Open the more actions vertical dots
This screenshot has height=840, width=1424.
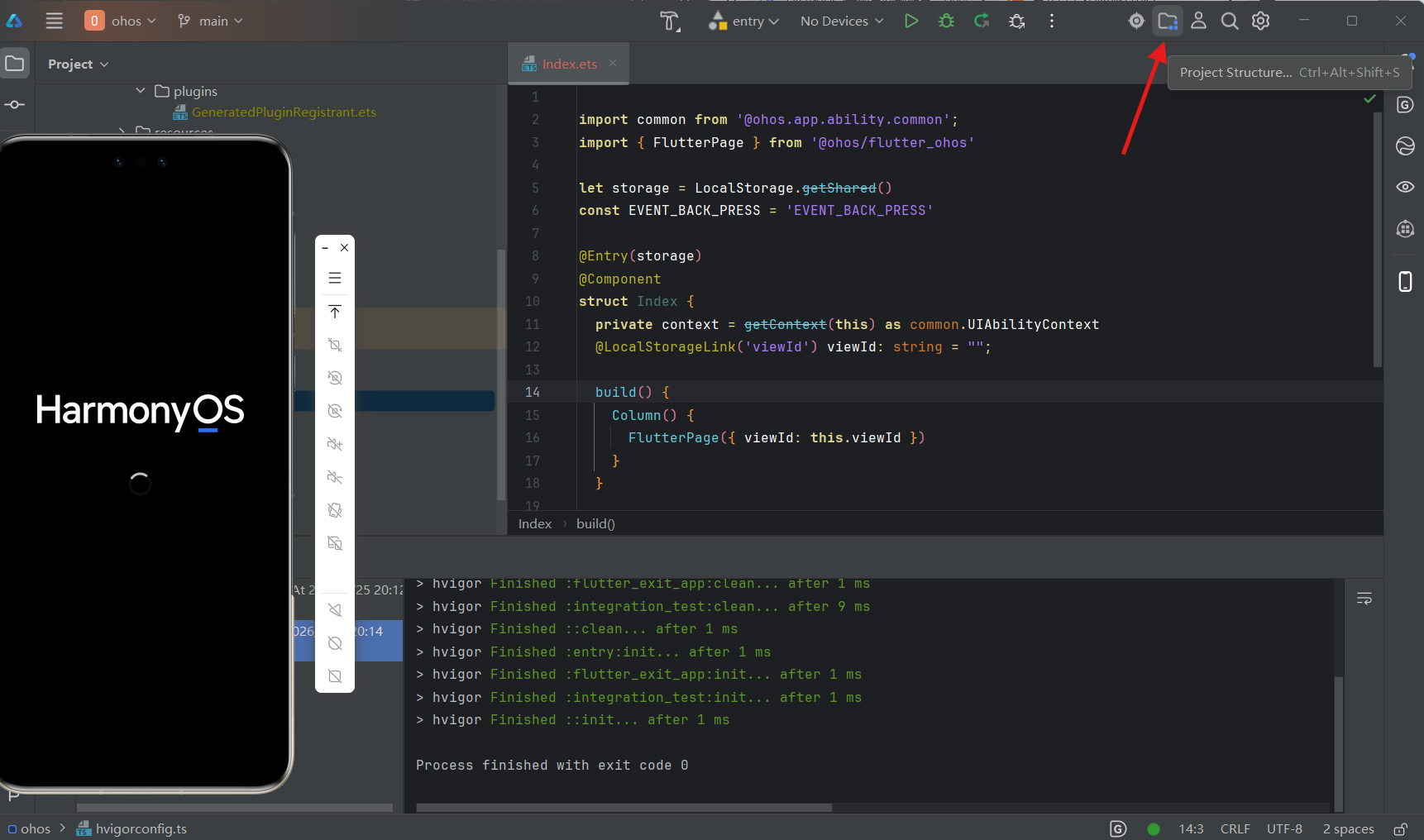(1052, 21)
